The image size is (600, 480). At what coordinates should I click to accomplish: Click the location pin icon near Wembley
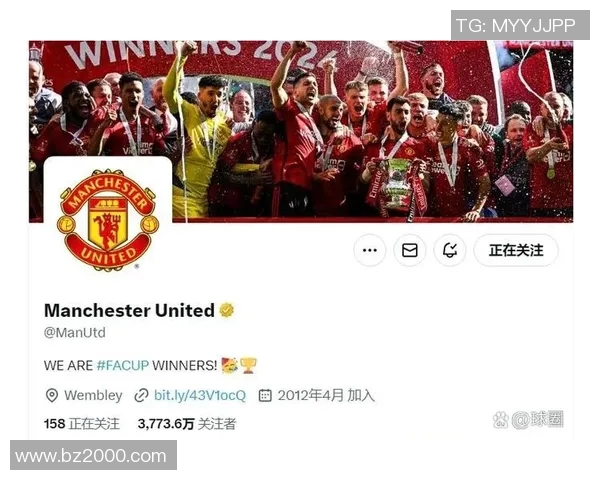pos(52,395)
